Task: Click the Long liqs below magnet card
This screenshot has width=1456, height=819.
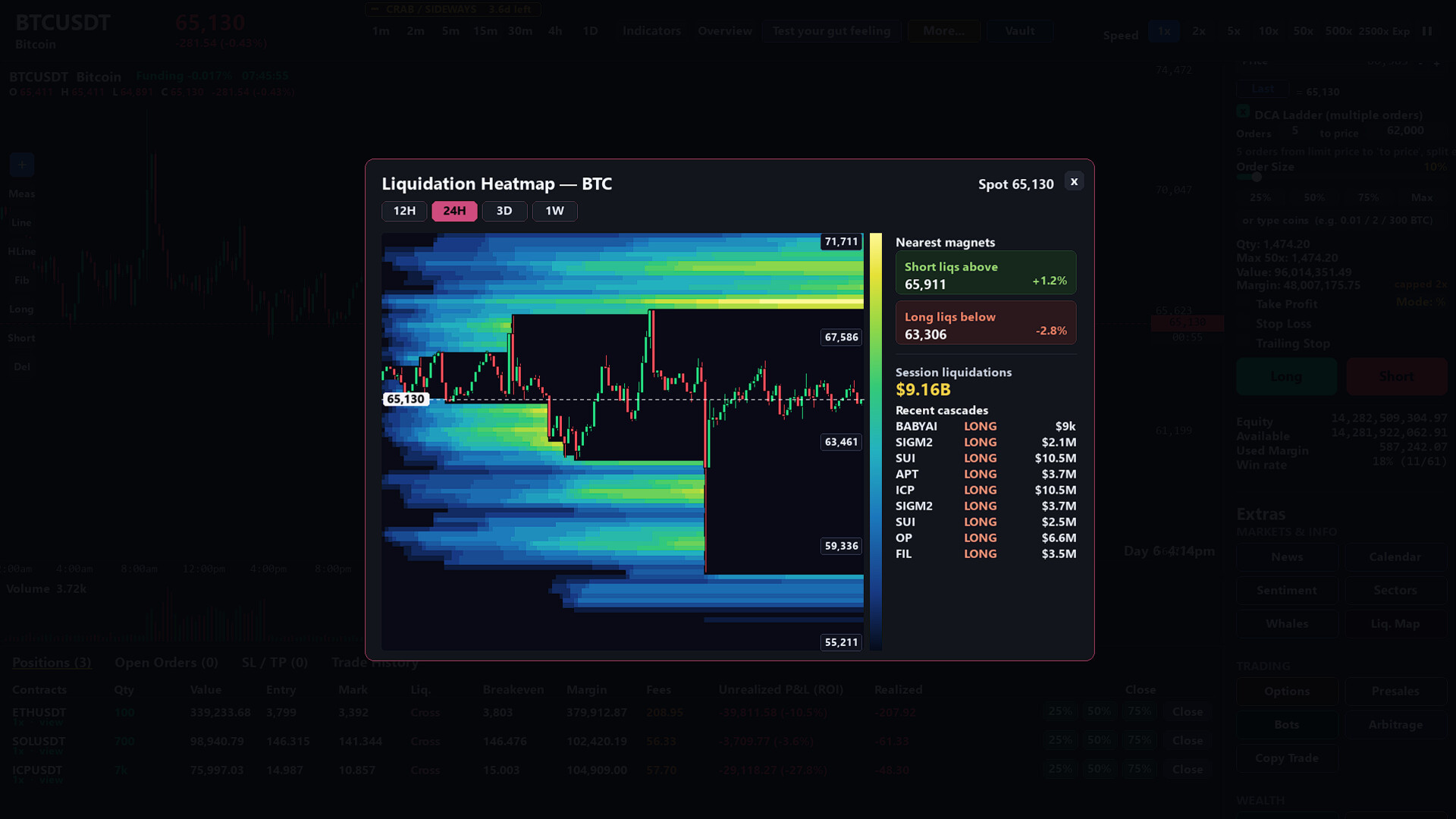Action: point(986,323)
